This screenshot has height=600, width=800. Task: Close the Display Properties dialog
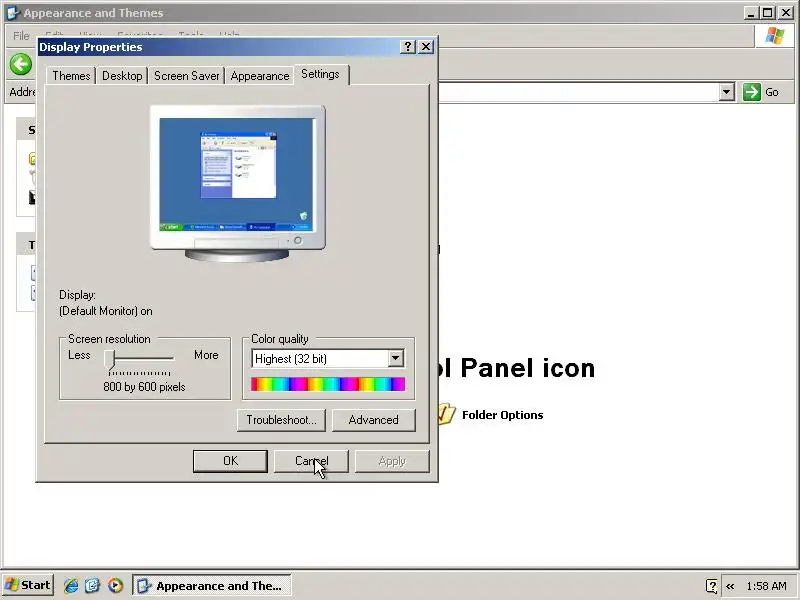coord(426,47)
